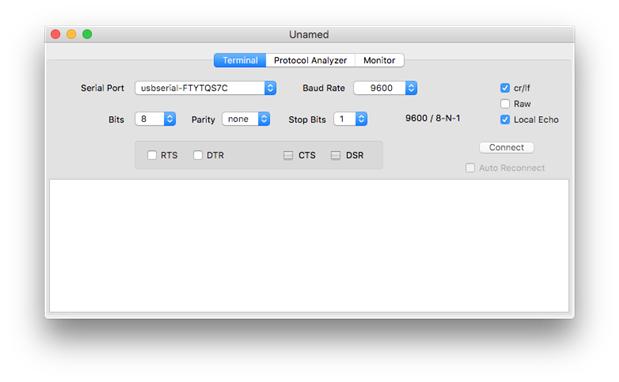Enable the RTS checkbox
Screen dimensions: 619x382
tap(152, 155)
